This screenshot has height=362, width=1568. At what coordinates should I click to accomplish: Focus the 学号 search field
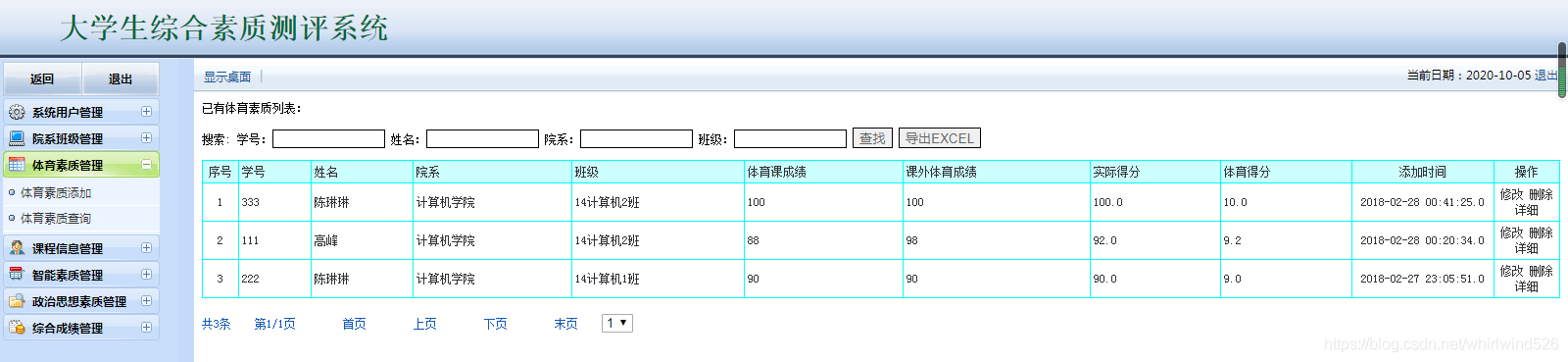[x=328, y=139]
